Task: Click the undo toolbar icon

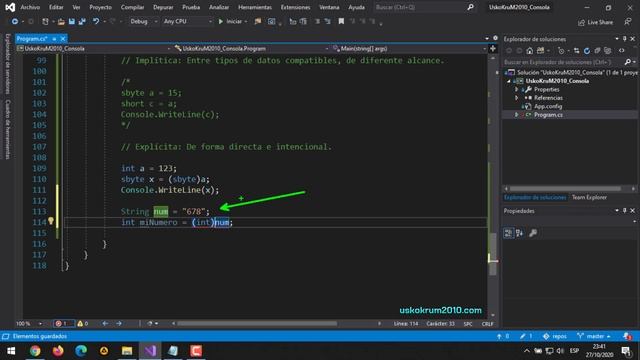Action: click(96, 21)
